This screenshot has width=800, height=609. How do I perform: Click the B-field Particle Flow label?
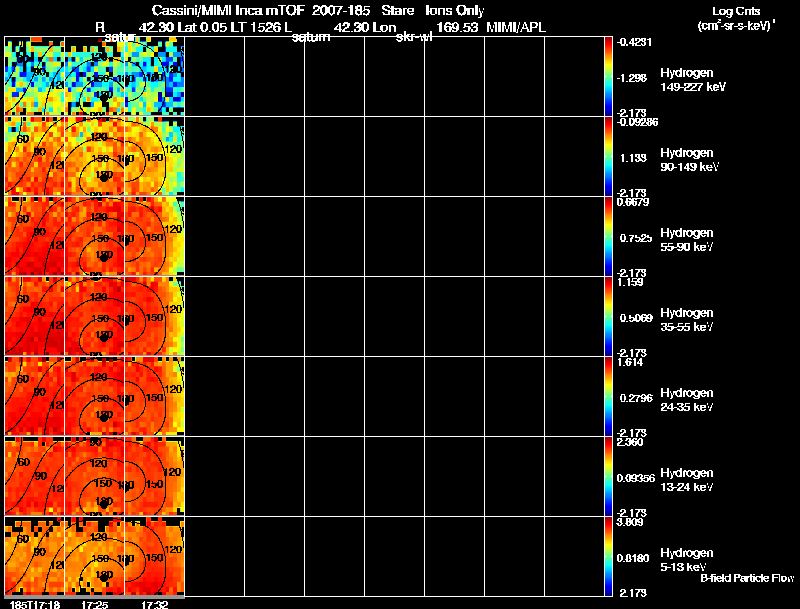point(747,578)
